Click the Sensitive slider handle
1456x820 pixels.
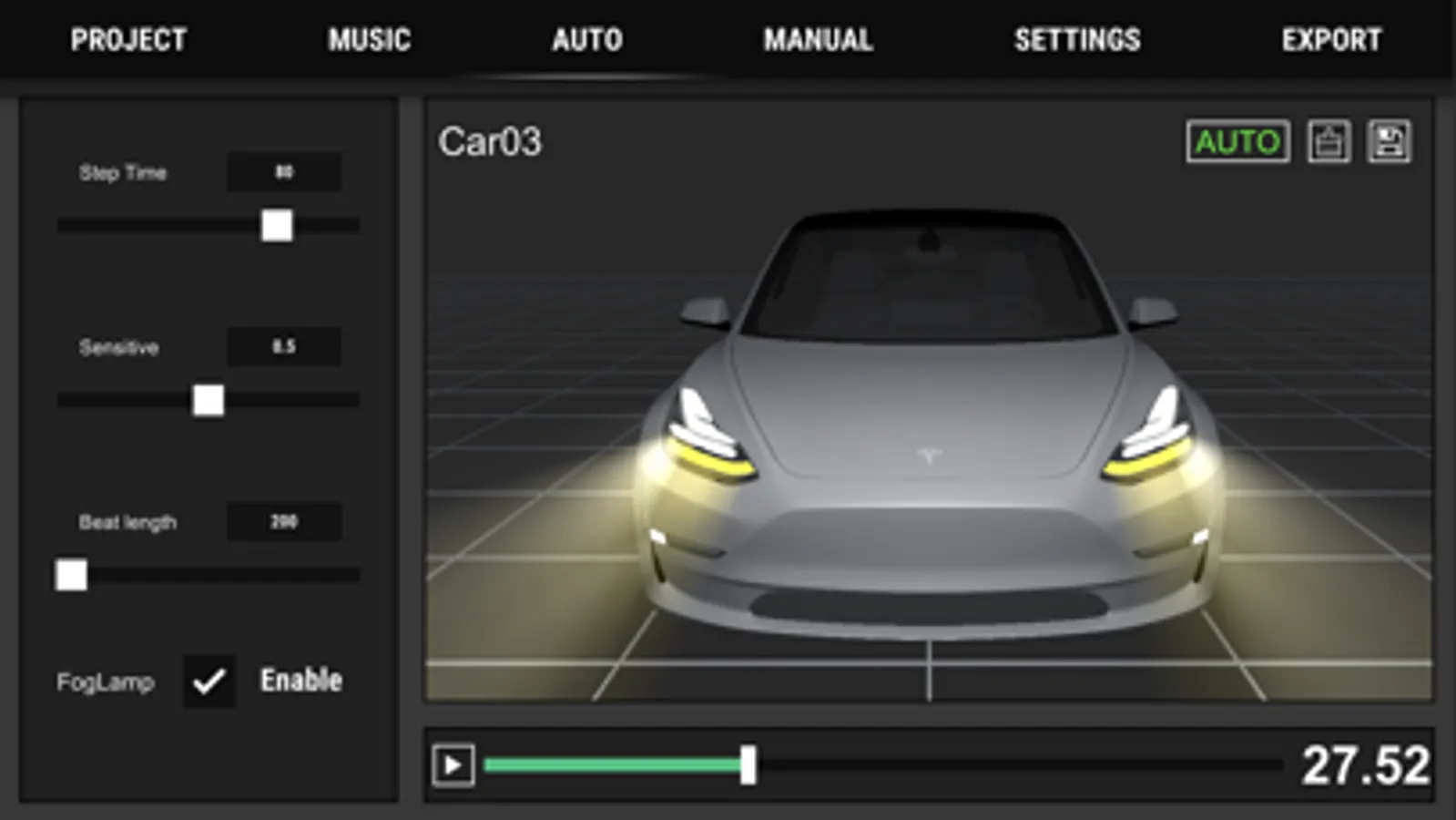coord(209,400)
